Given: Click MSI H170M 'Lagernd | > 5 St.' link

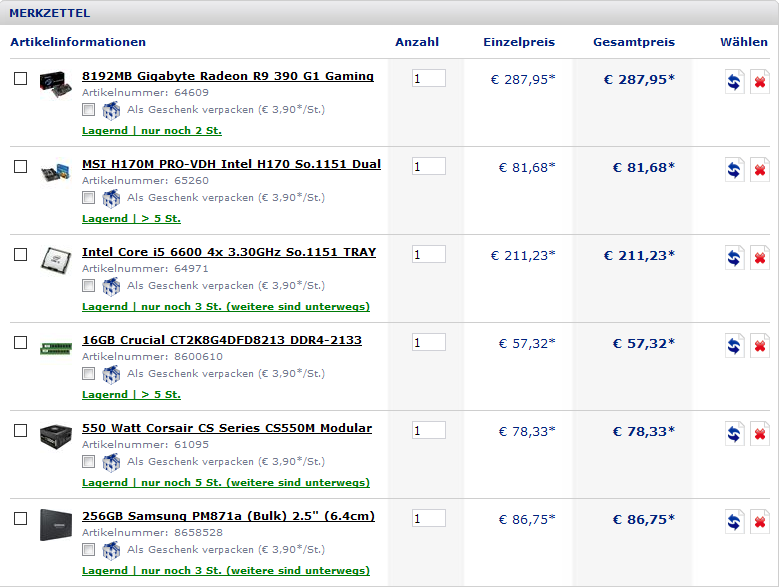Looking at the screenshot, I should coord(131,219).
